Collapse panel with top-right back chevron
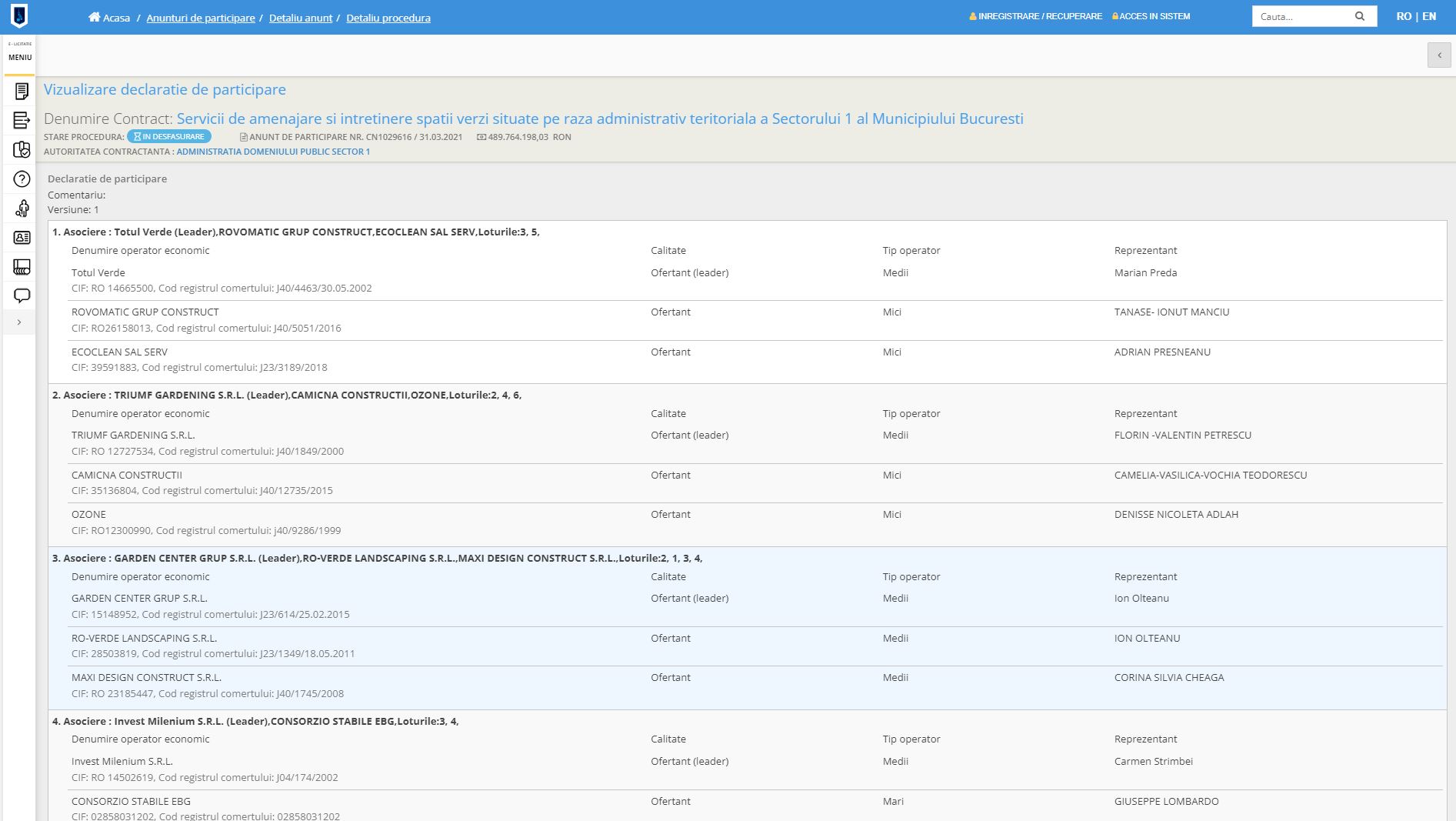The image size is (1456, 821). [1439, 55]
